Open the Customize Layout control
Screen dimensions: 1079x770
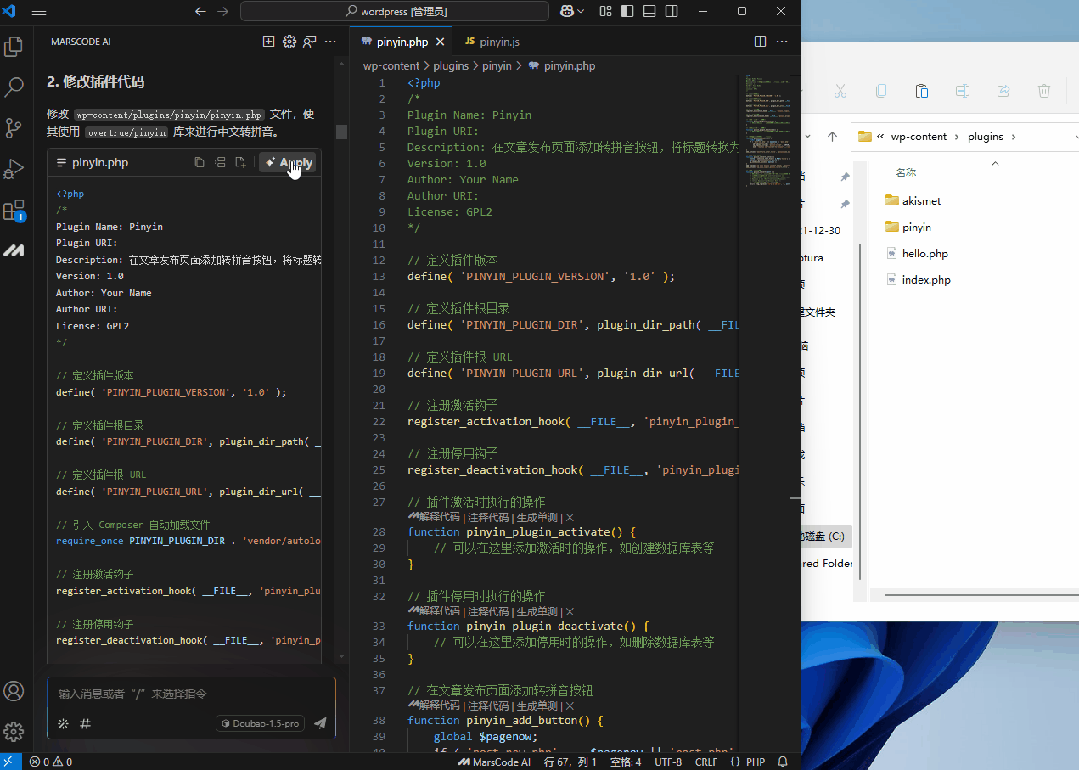pyautogui.click(x=606, y=11)
